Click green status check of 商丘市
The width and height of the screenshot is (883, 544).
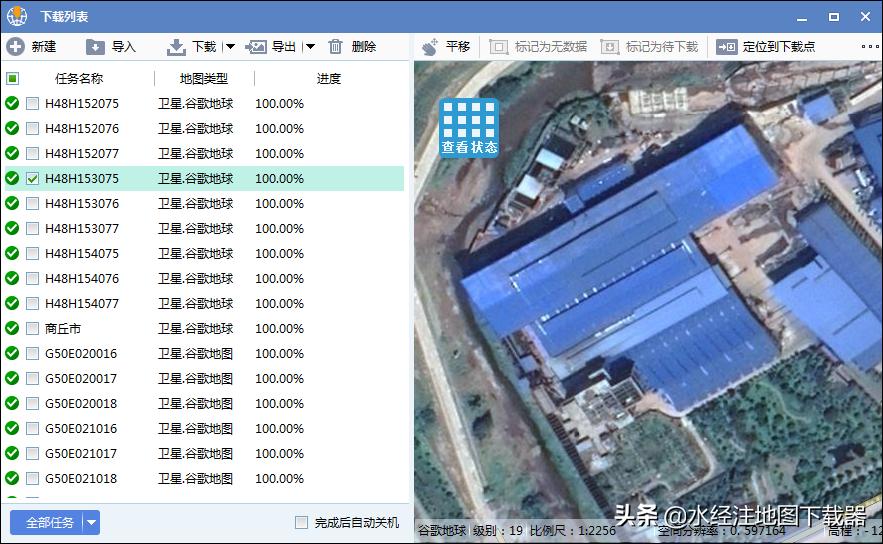point(12,328)
